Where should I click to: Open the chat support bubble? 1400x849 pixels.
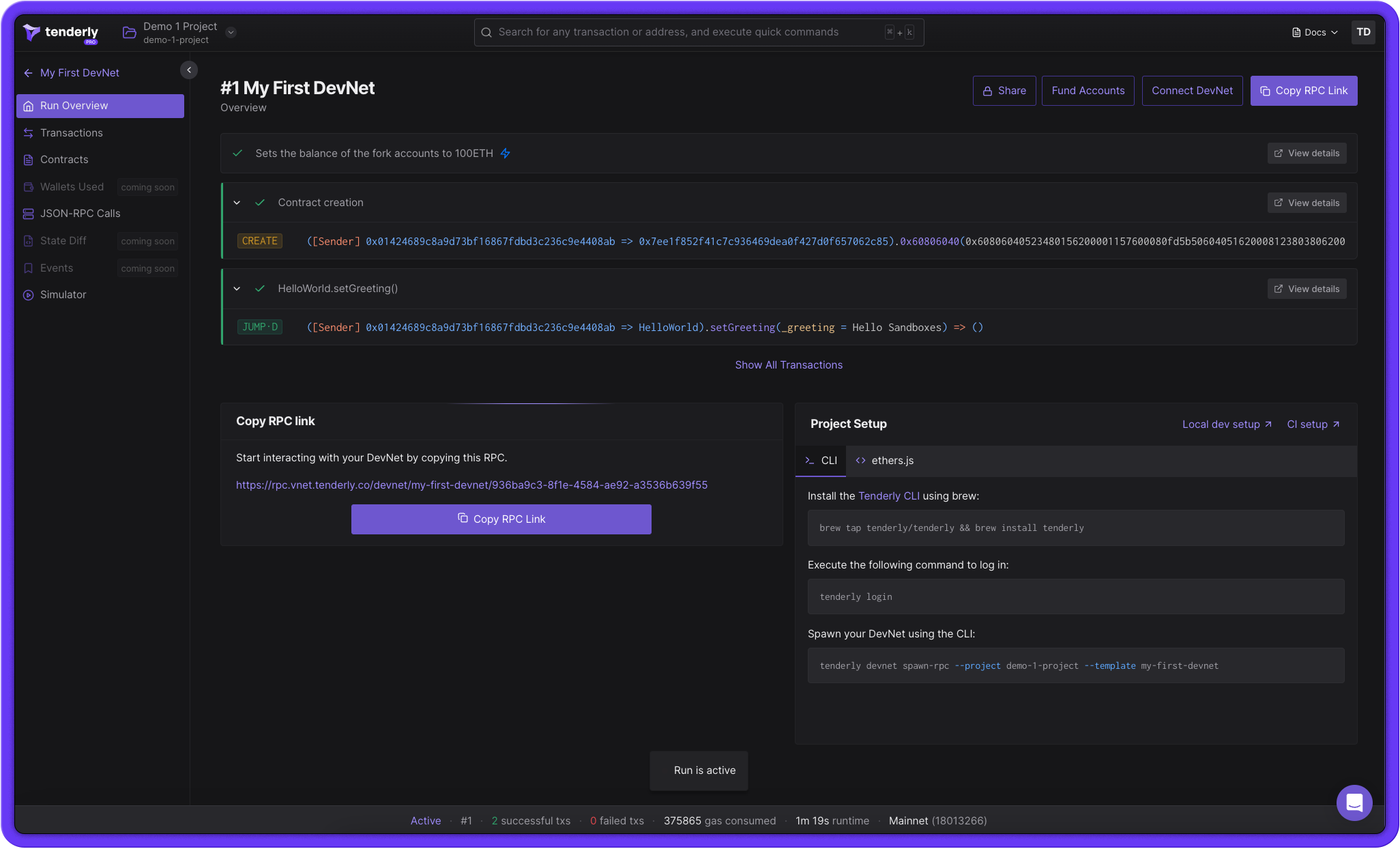(x=1355, y=803)
